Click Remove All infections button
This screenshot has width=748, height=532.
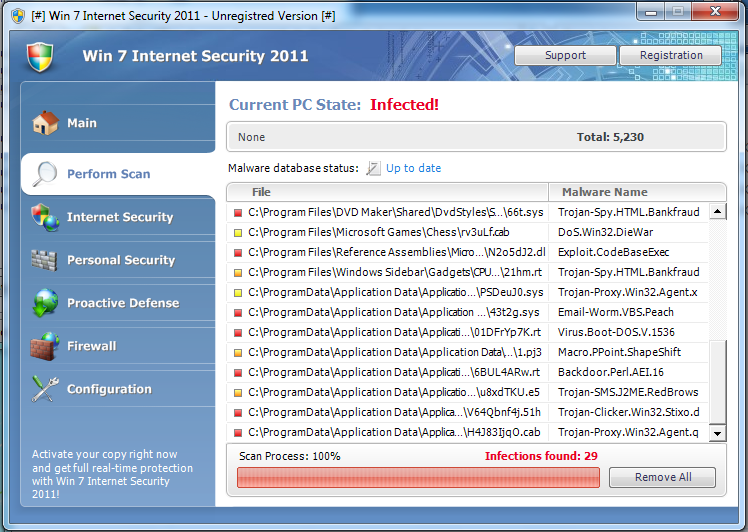(x=663, y=477)
